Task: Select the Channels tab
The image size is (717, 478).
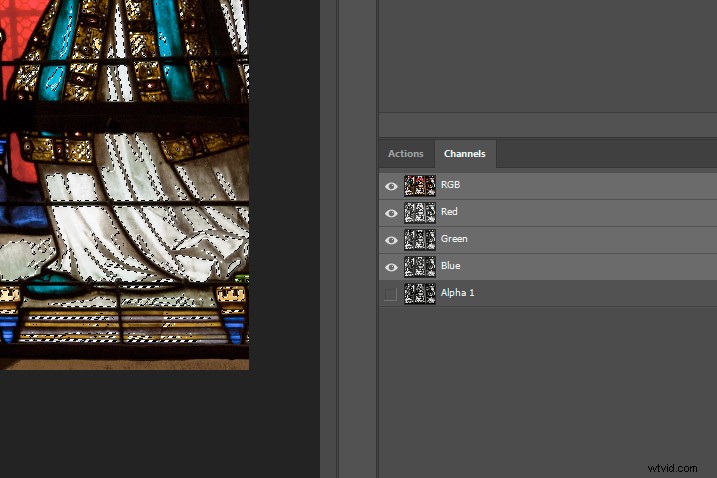Action: point(465,154)
